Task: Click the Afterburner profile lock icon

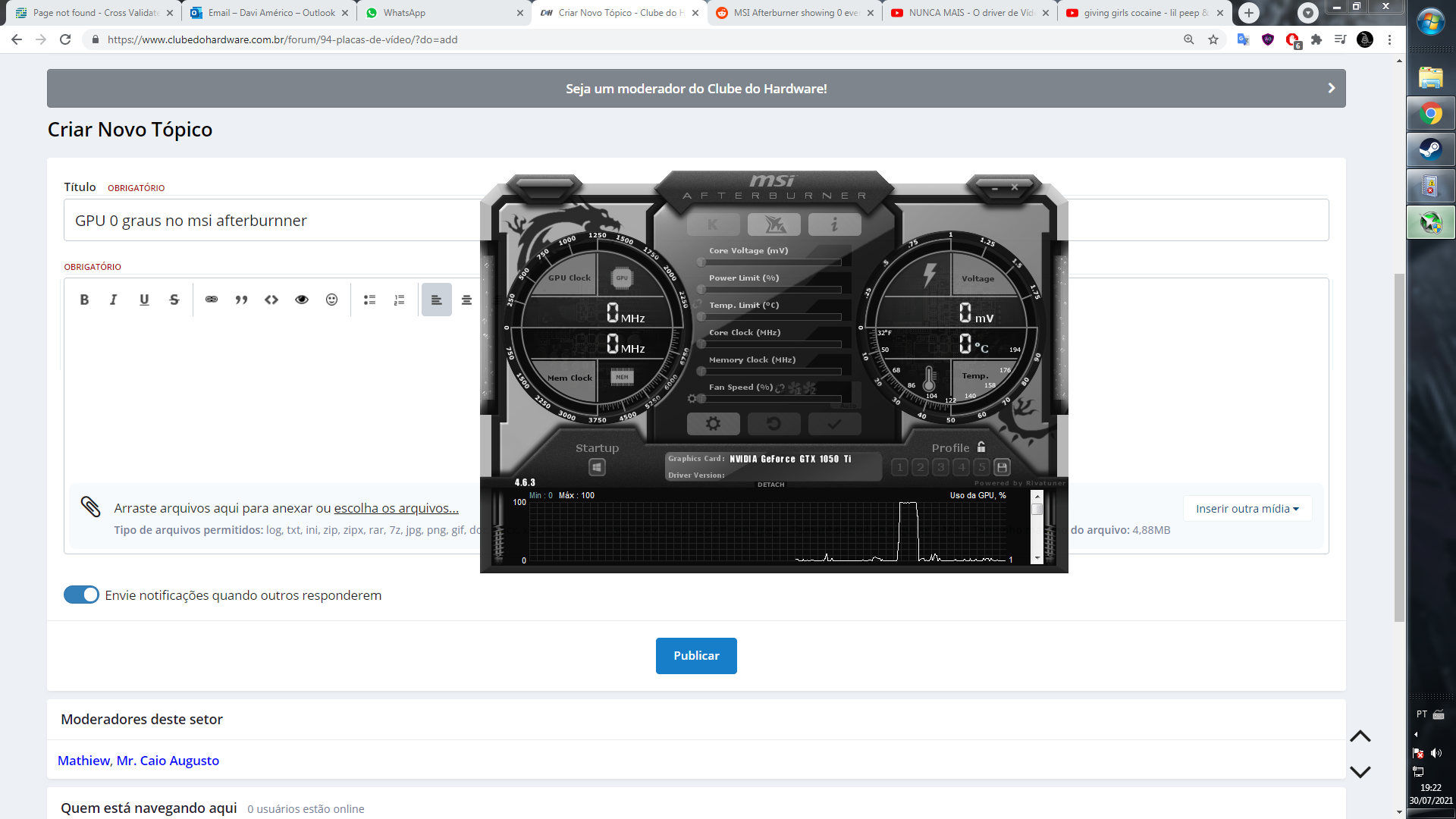Action: coord(981,447)
